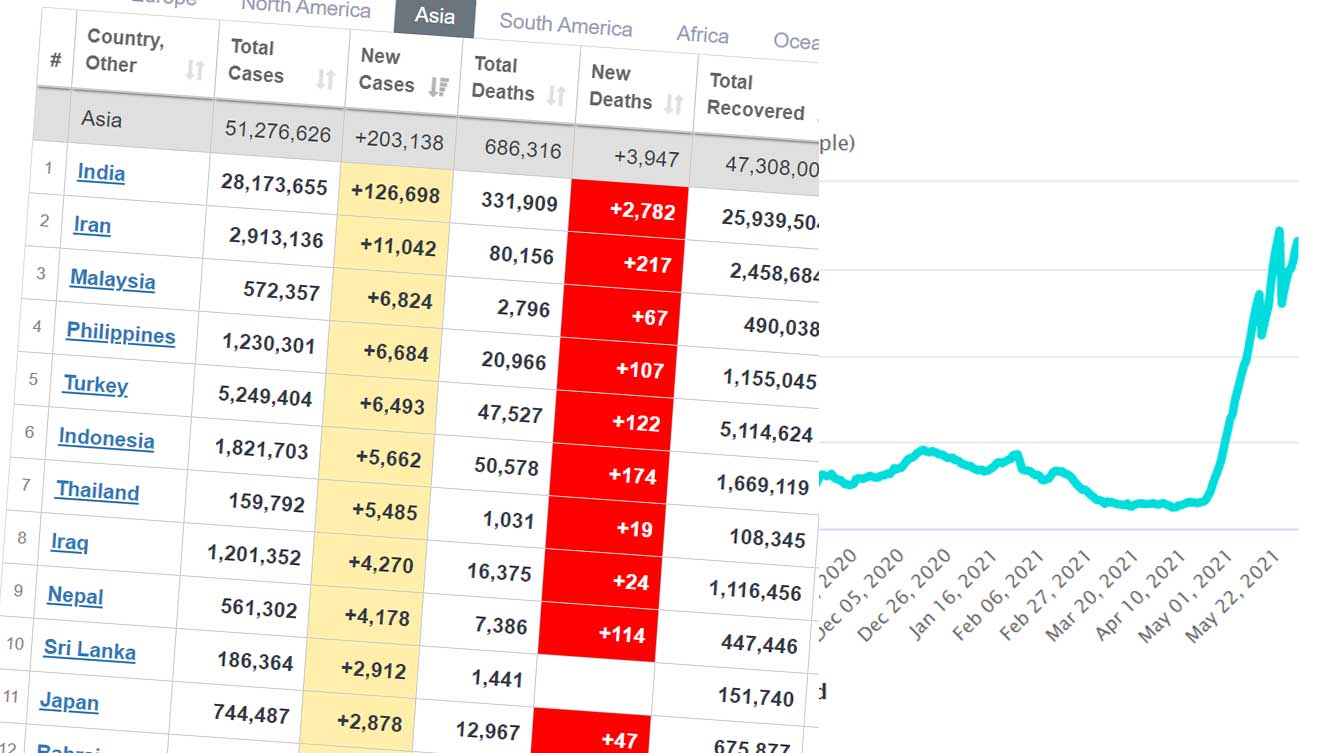Select Japan's total cases 744,487
Screen dimensions: 1329x753
click(x=250, y=713)
